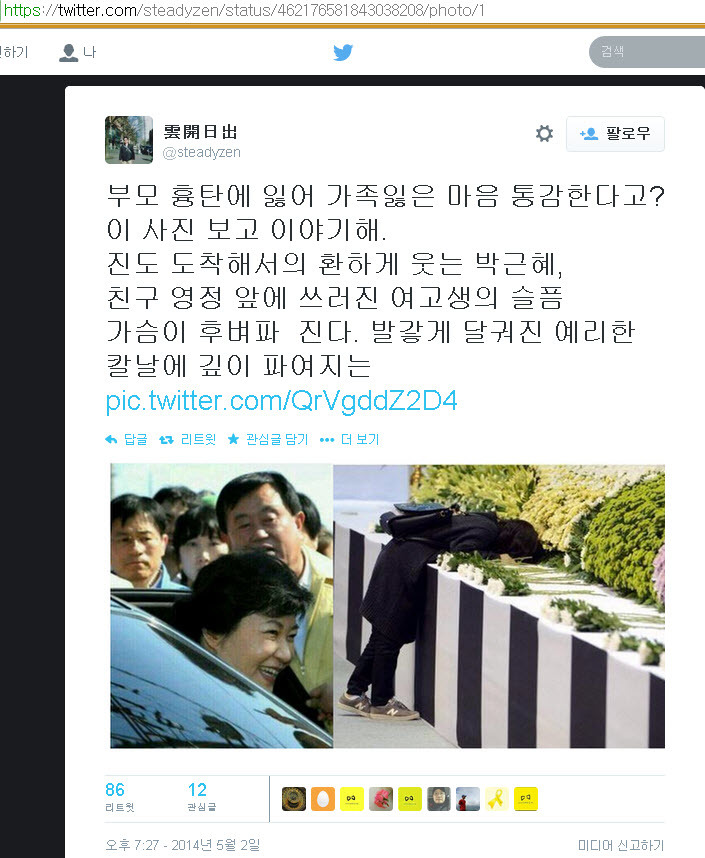Retweet using the 리트윗 icon
This screenshot has width=705, height=858.
(x=166, y=439)
